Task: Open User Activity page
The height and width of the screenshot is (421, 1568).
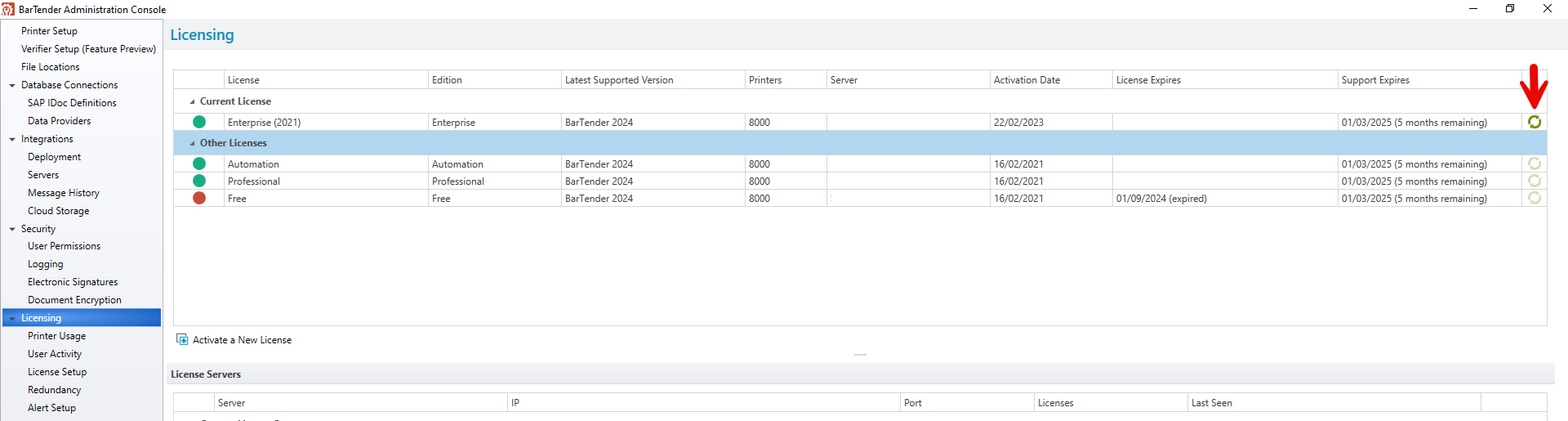Action: click(x=55, y=354)
